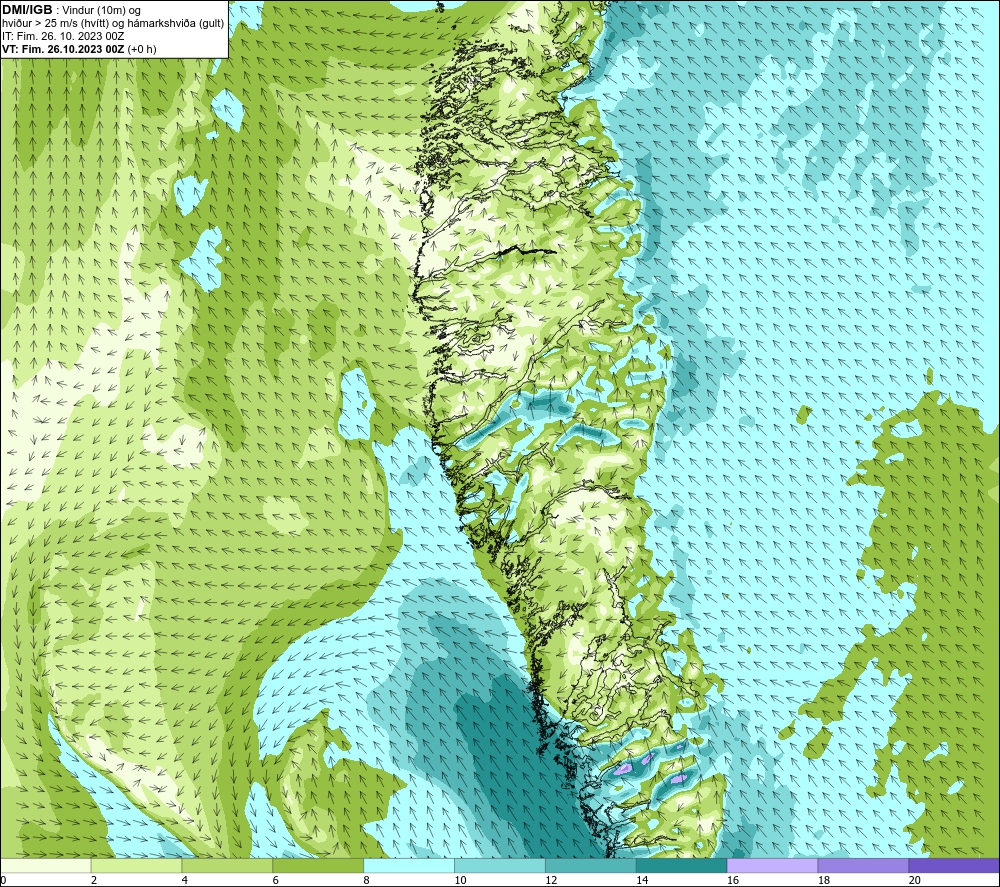Click the 'hviður > 25 m/s' description line

click(113, 24)
